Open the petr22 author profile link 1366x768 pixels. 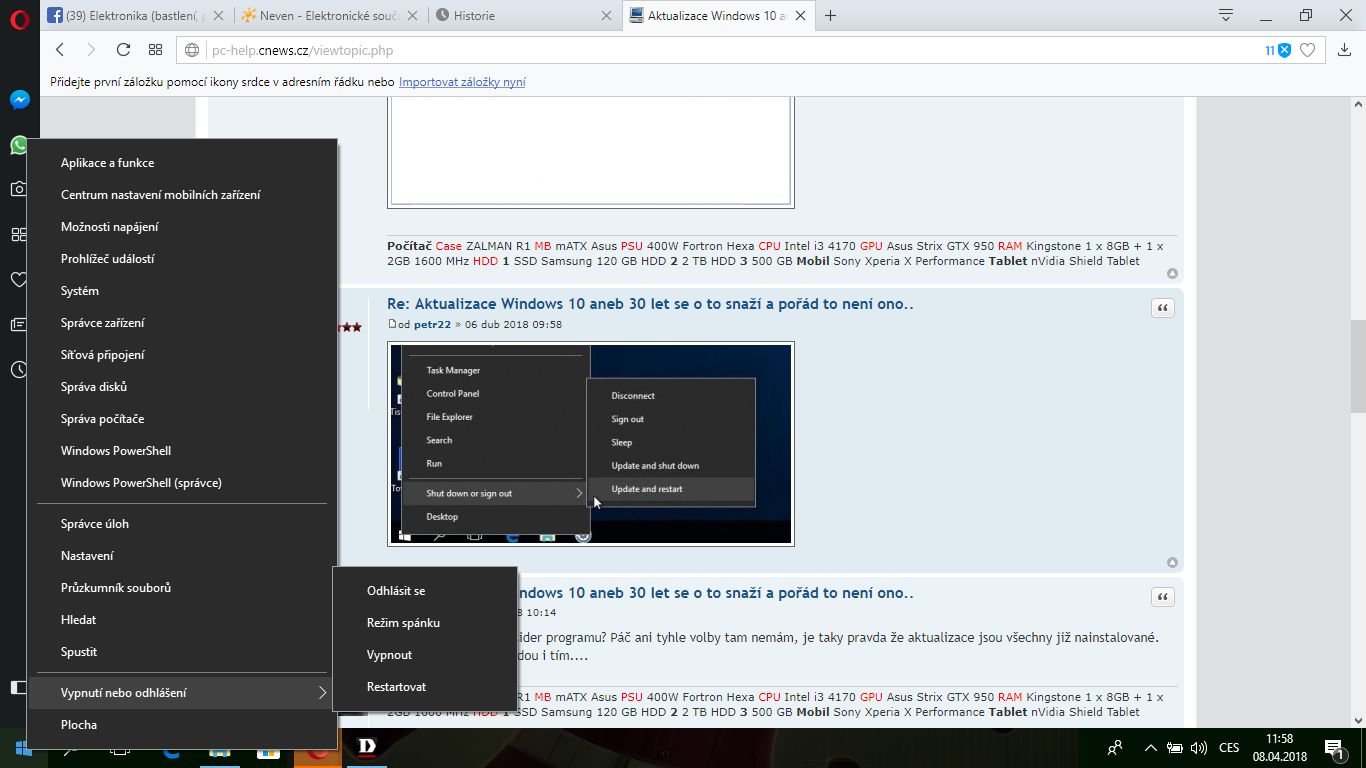tap(433, 324)
